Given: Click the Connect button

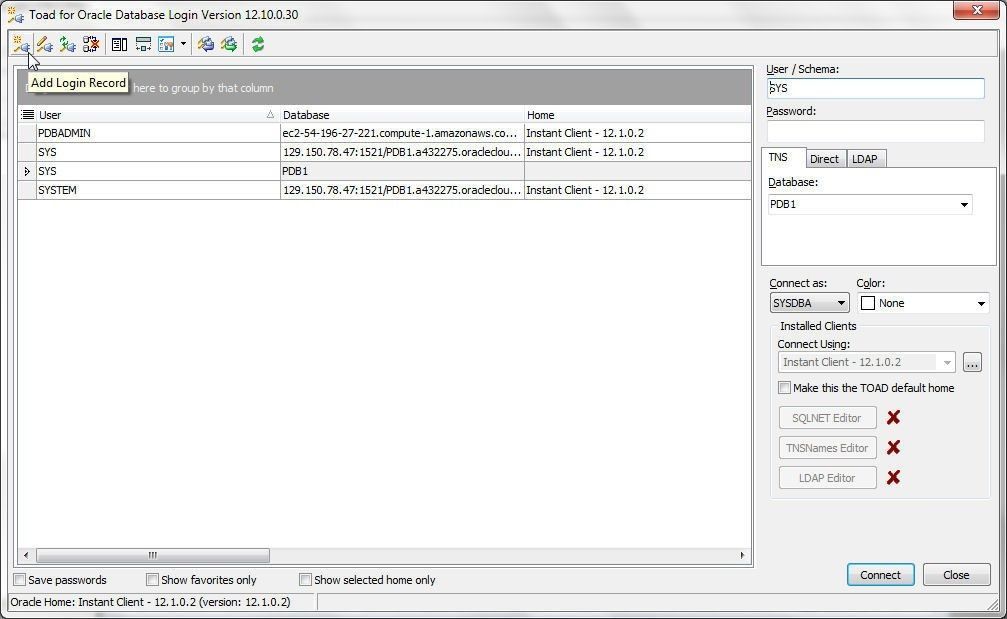Looking at the screenshot, I should pos(880,575).
